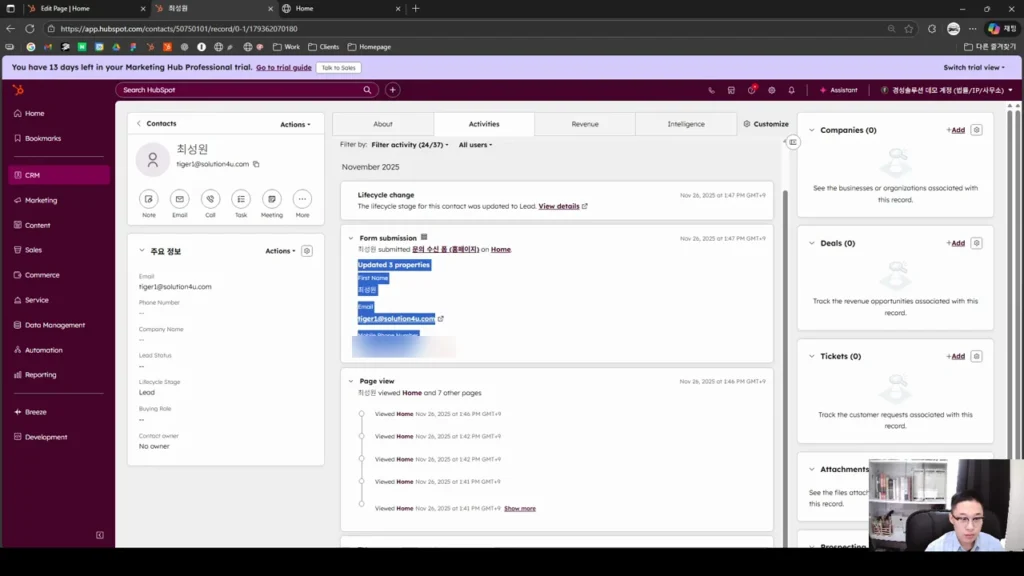The image size is (1024, 576).
Task: Open the marketplace icon in header
Action: (731, 90)
